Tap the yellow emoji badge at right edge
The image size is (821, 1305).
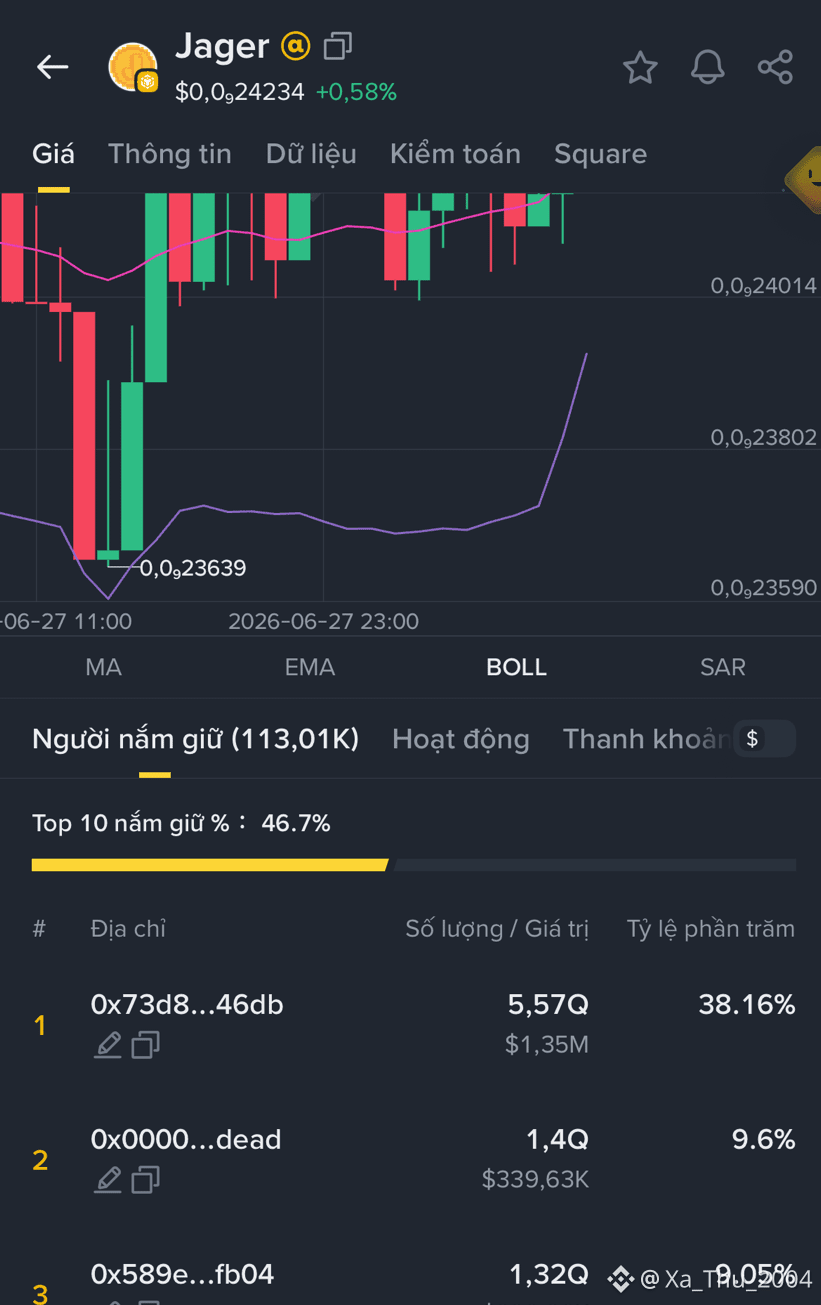point(804,180)
